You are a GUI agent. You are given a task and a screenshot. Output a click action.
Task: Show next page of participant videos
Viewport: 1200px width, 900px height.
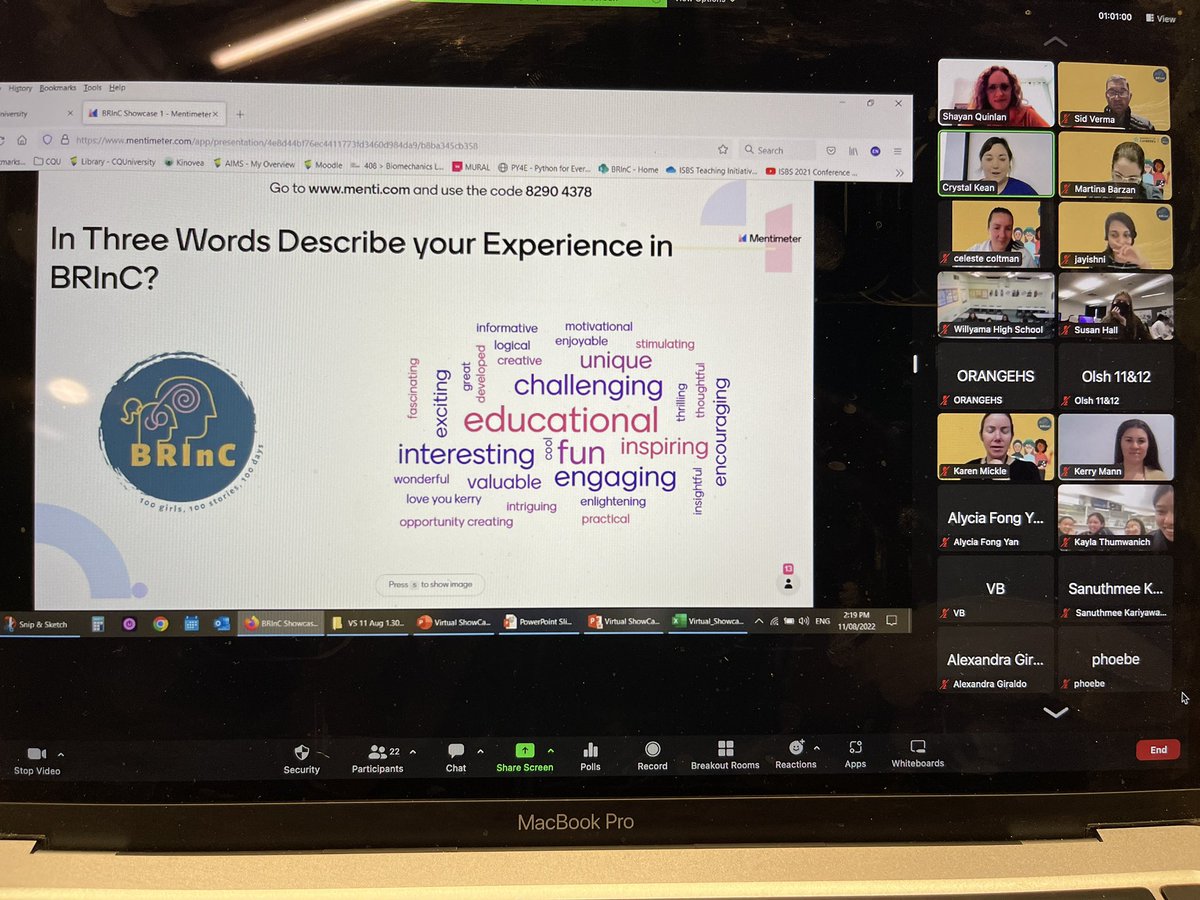click(x=1055, y=712)
